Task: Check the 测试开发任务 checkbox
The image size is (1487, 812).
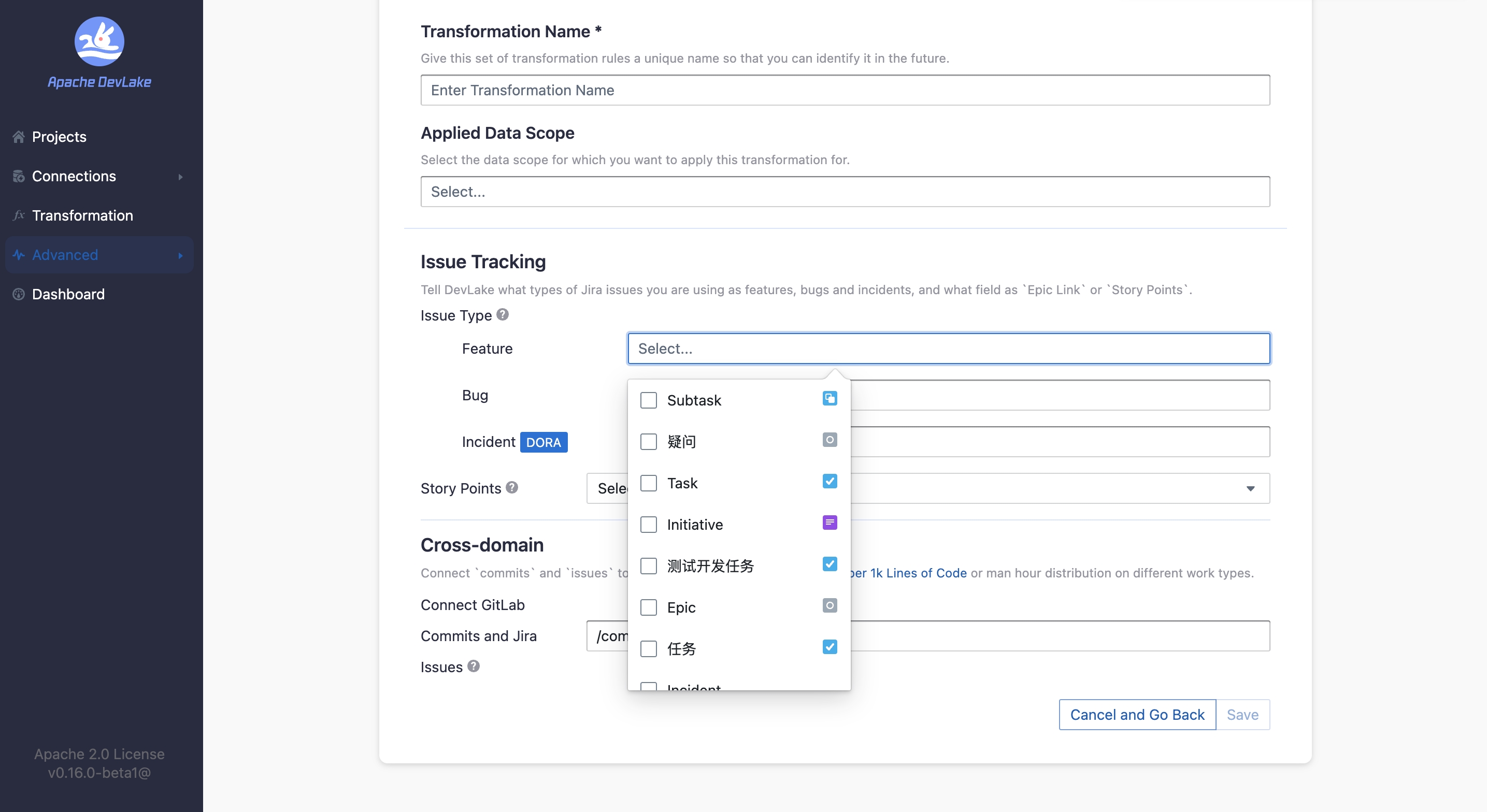Action: point(649,566)
